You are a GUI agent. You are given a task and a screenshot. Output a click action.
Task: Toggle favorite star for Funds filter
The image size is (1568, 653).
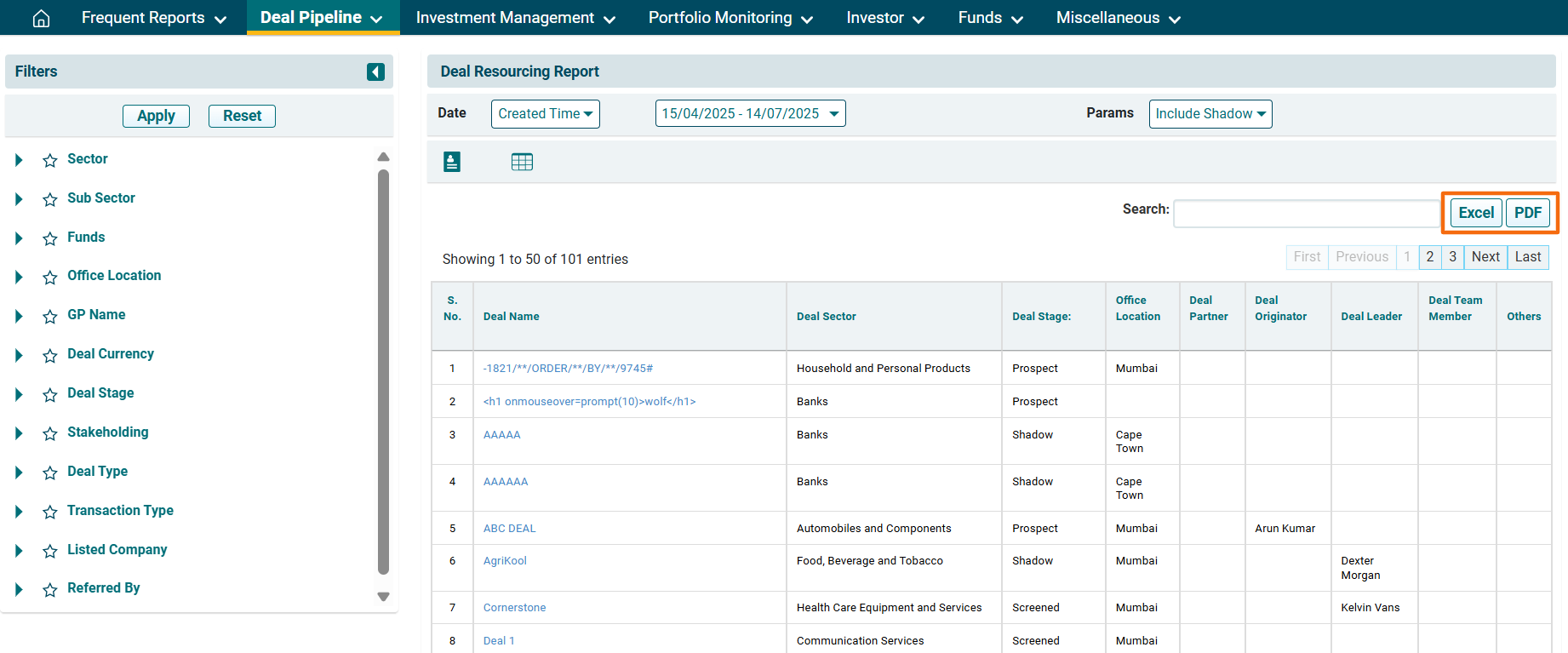click(x=50, y=238)
